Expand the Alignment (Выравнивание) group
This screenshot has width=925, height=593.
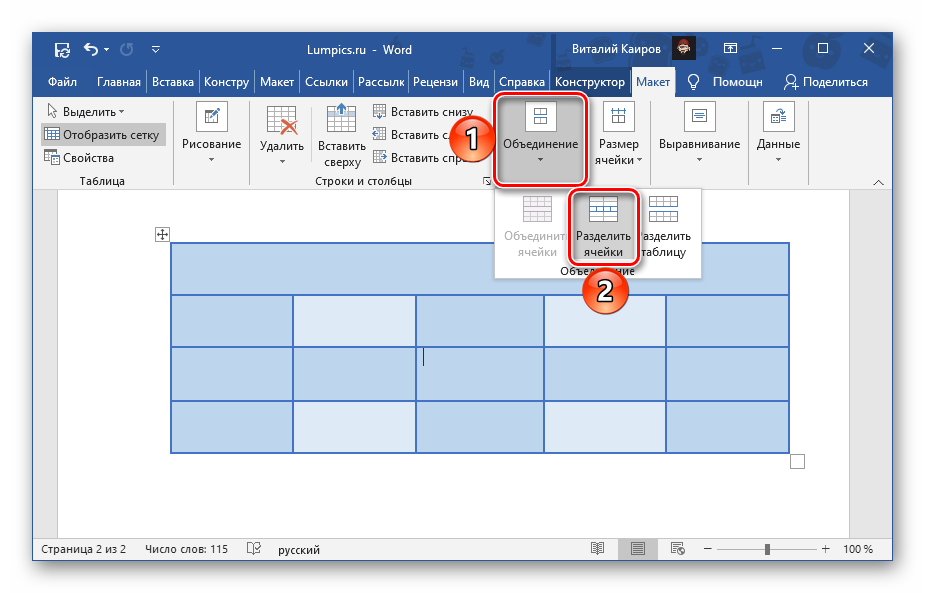tap(699, 137)
